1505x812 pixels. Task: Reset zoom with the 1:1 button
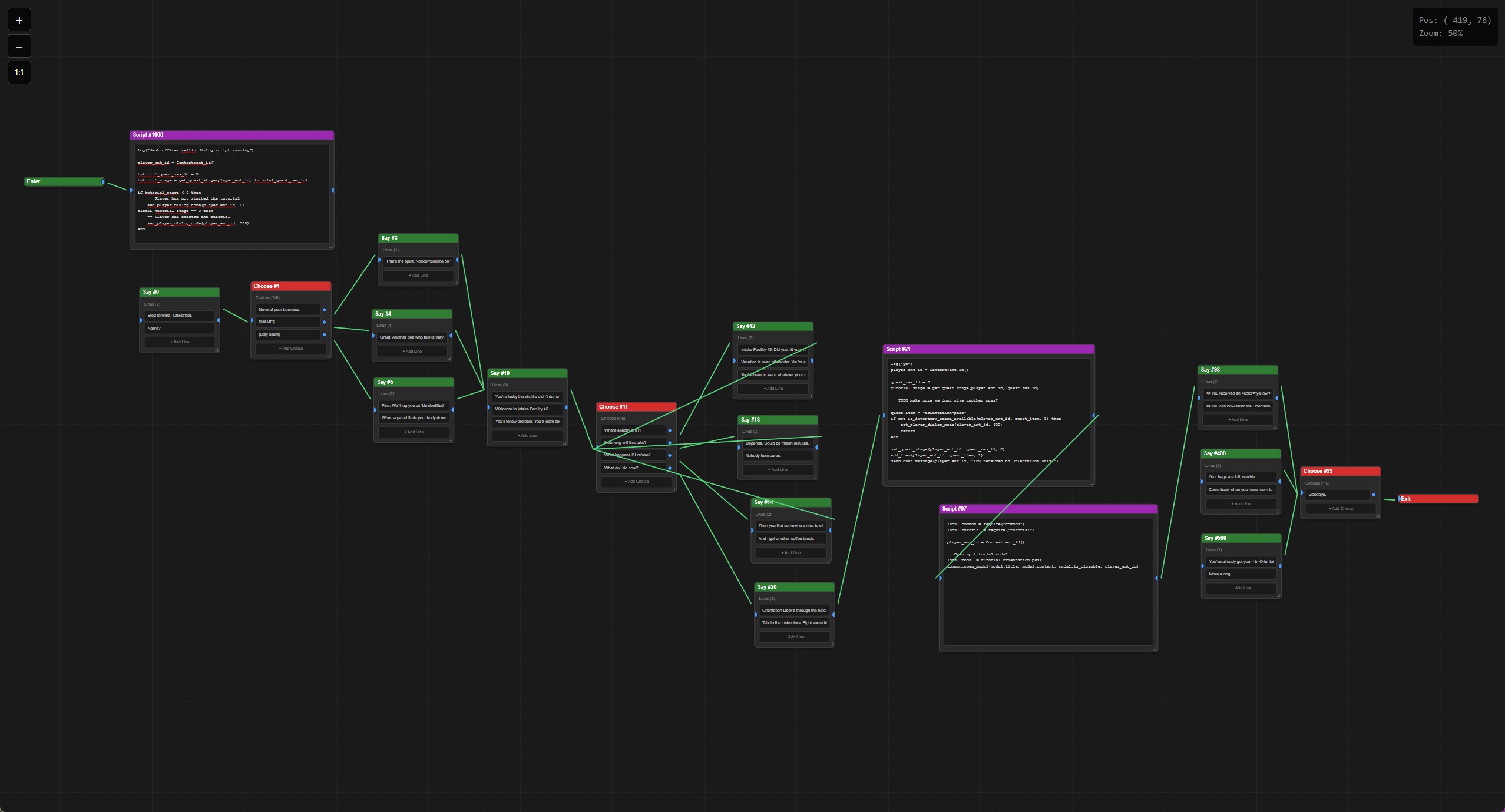[19, 72]
